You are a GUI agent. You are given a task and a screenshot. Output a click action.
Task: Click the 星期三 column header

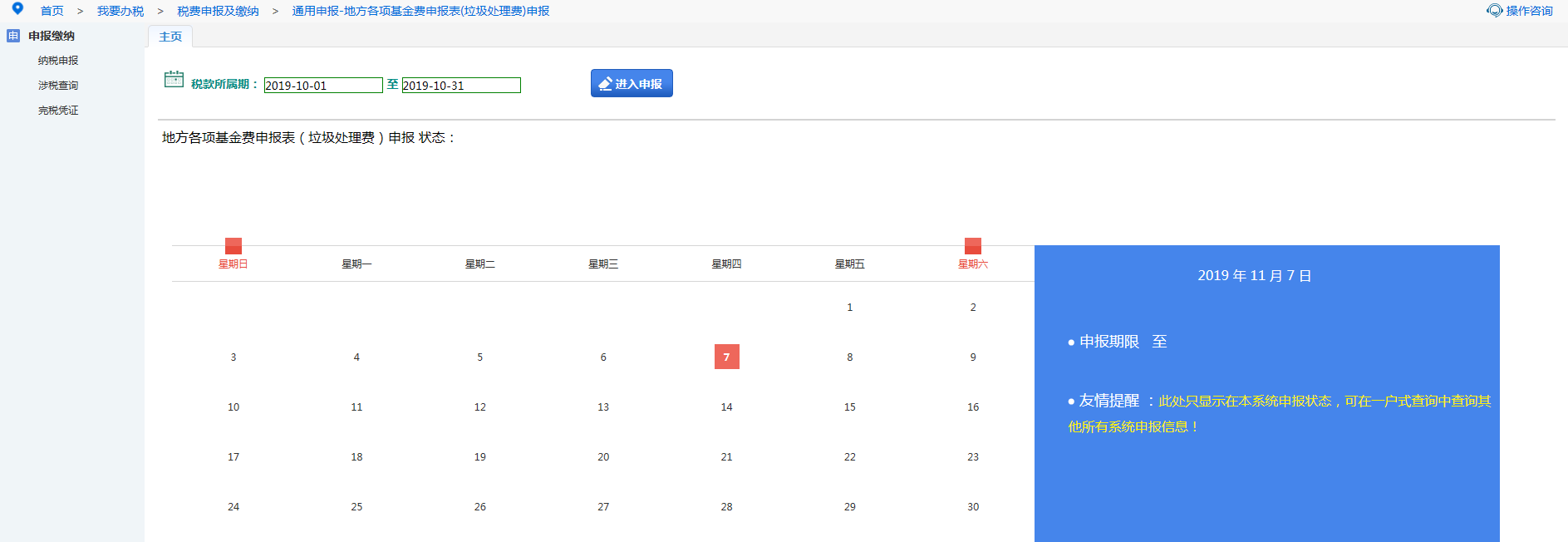603,264
